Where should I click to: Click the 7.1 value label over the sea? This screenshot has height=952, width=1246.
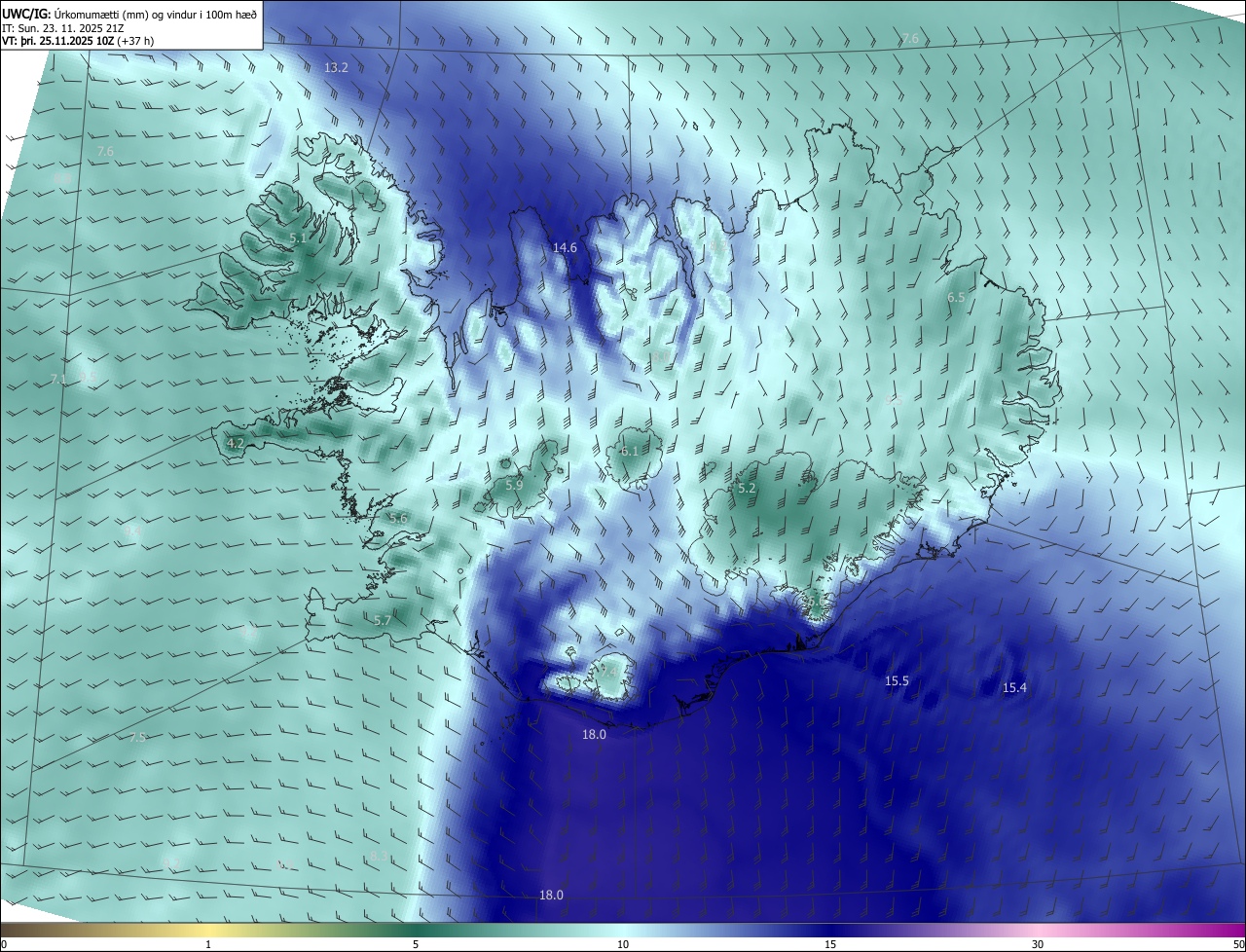pyautogui.click(x=58, y=379)
